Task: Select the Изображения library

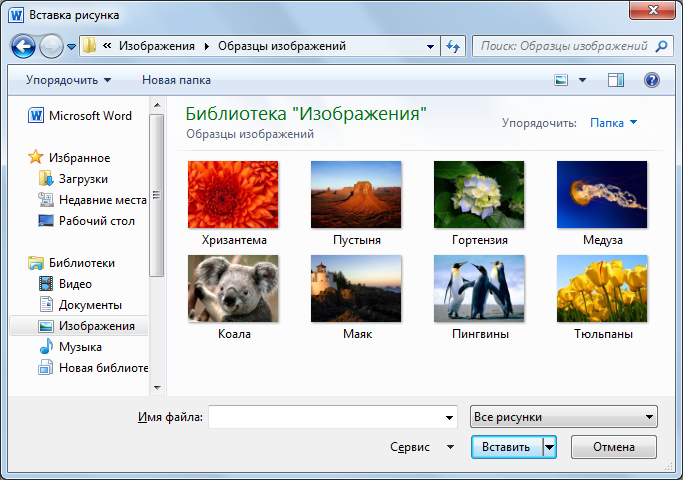Action: [79, 326]
